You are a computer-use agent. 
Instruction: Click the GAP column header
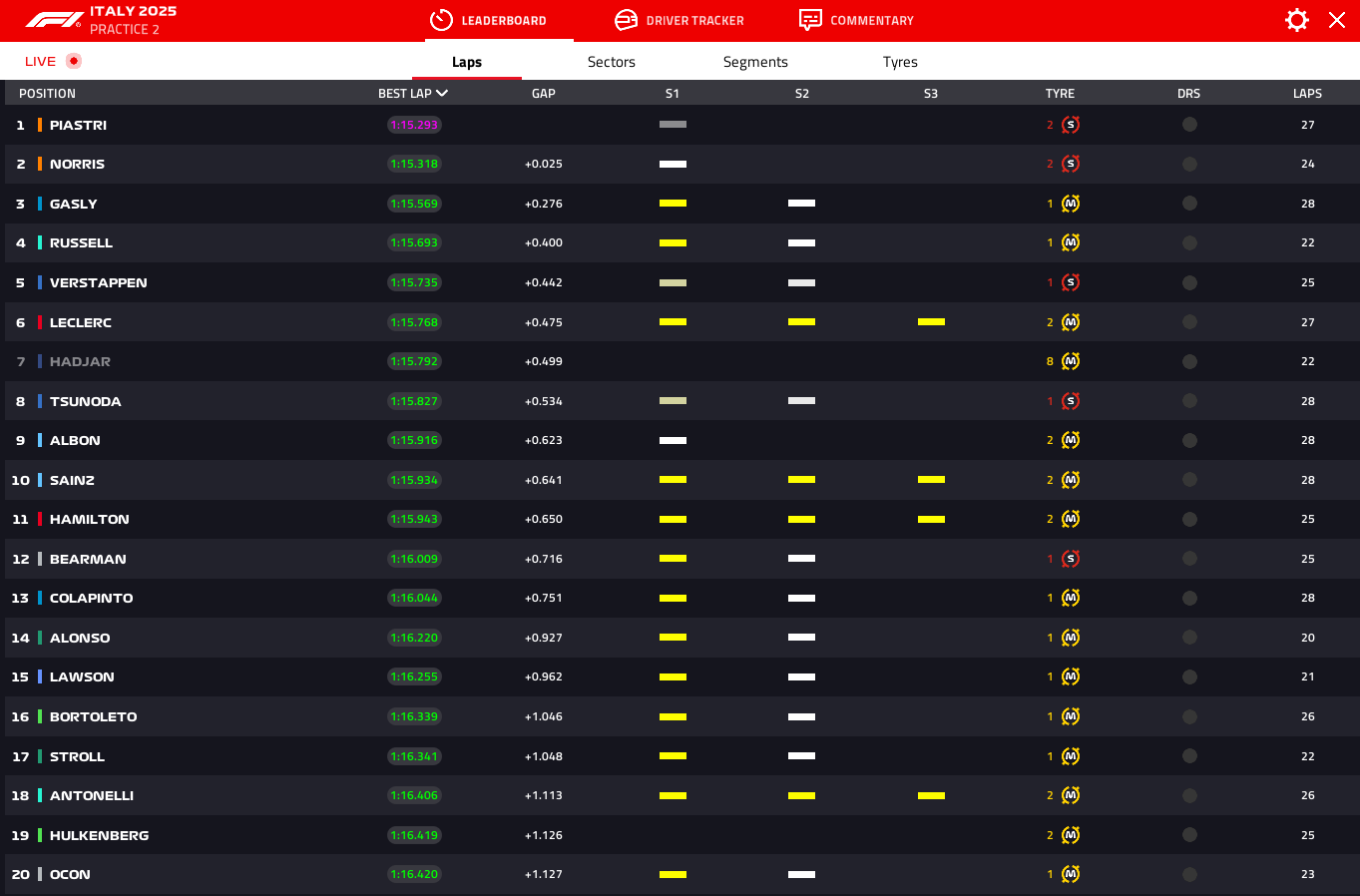[x=544, y=94]
